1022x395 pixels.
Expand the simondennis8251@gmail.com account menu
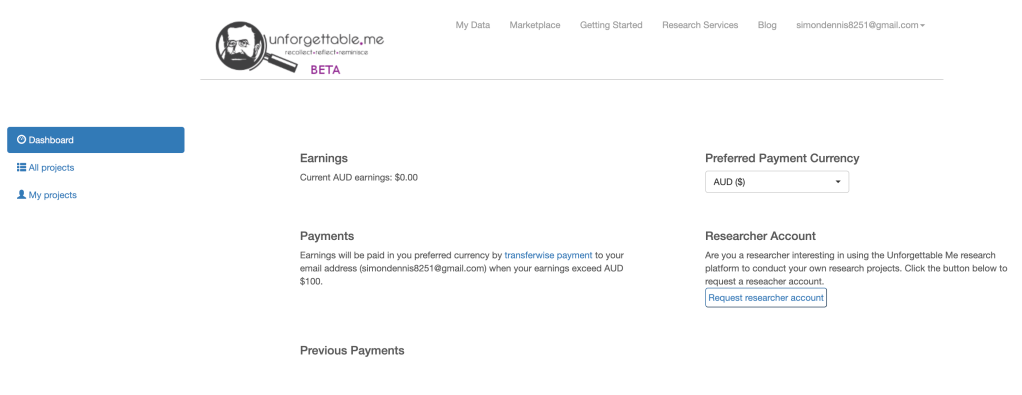point(860,25)
